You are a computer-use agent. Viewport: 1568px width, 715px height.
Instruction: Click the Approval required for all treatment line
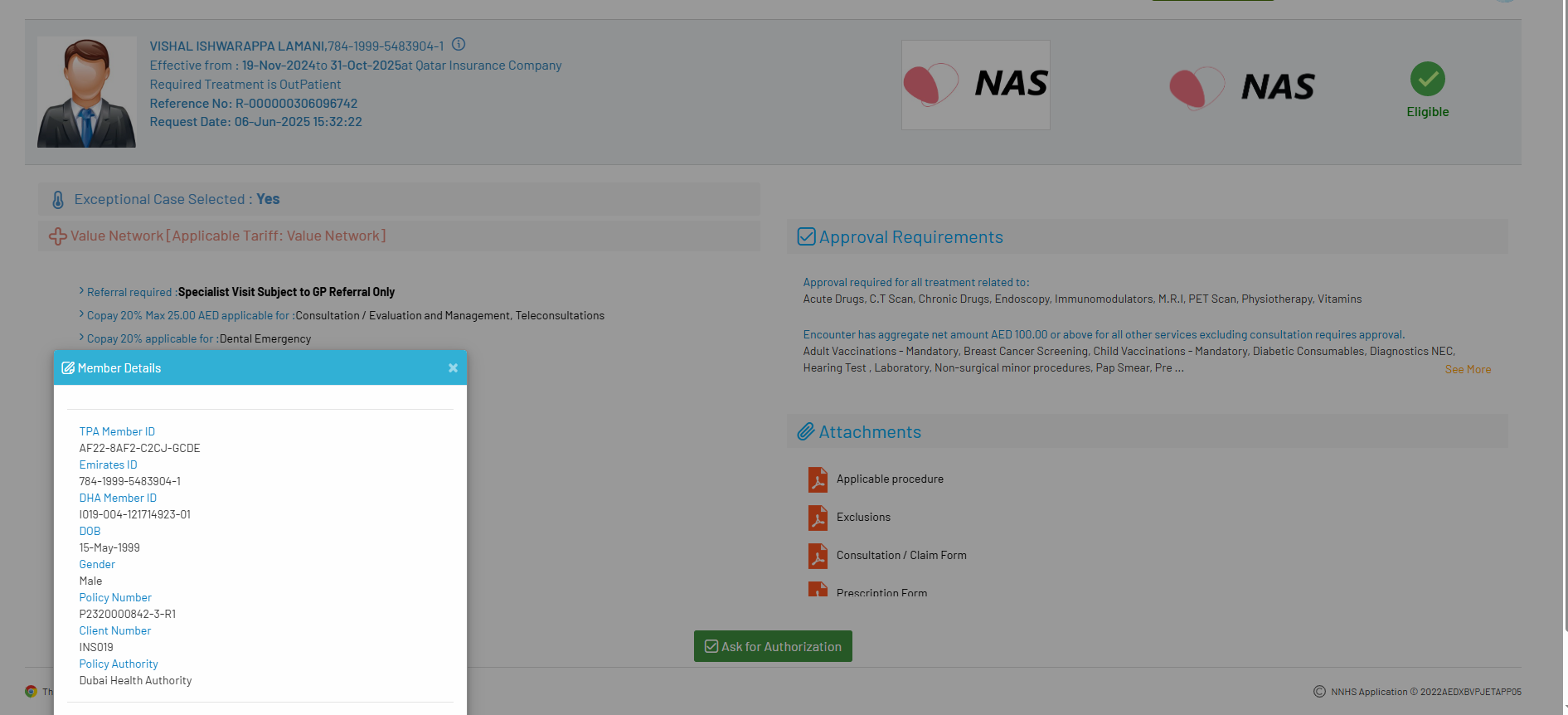(x=916, y=283)
